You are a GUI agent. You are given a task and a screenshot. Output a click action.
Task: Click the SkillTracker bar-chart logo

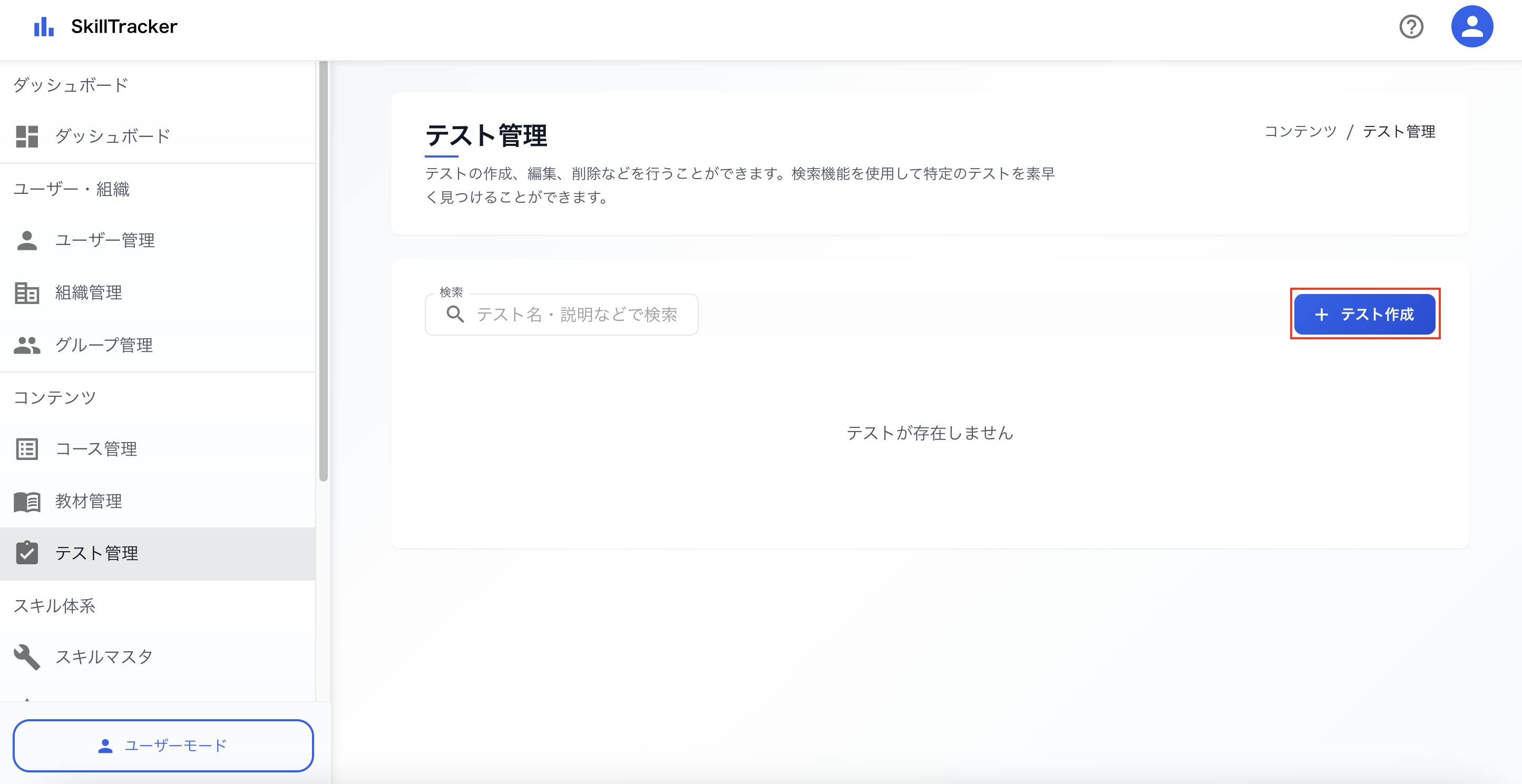[44, 26]
